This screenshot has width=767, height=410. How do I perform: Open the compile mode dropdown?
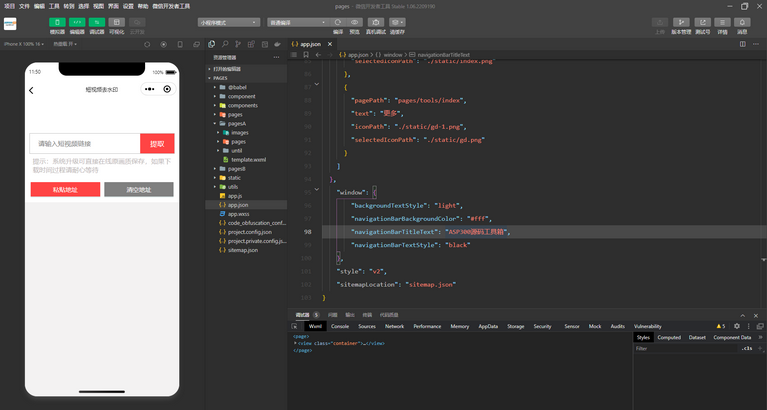[x=298, y=21]
